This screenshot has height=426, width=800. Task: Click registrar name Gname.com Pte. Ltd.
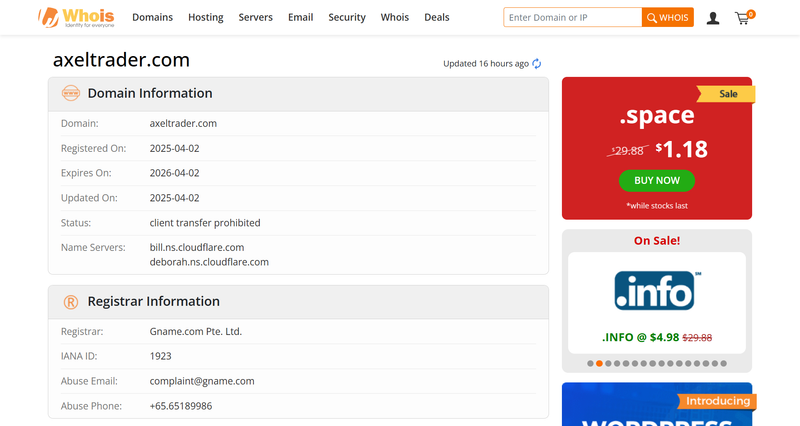(196, 332)
